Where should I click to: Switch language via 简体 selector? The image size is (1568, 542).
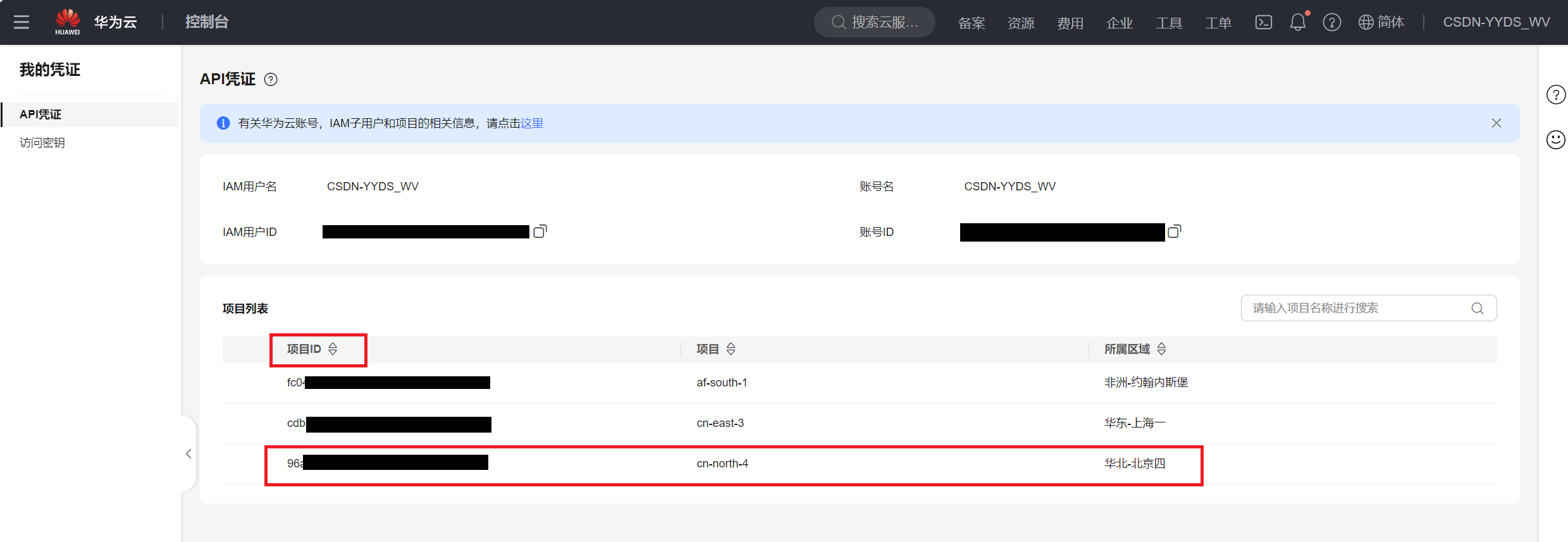pos(1381,22)
